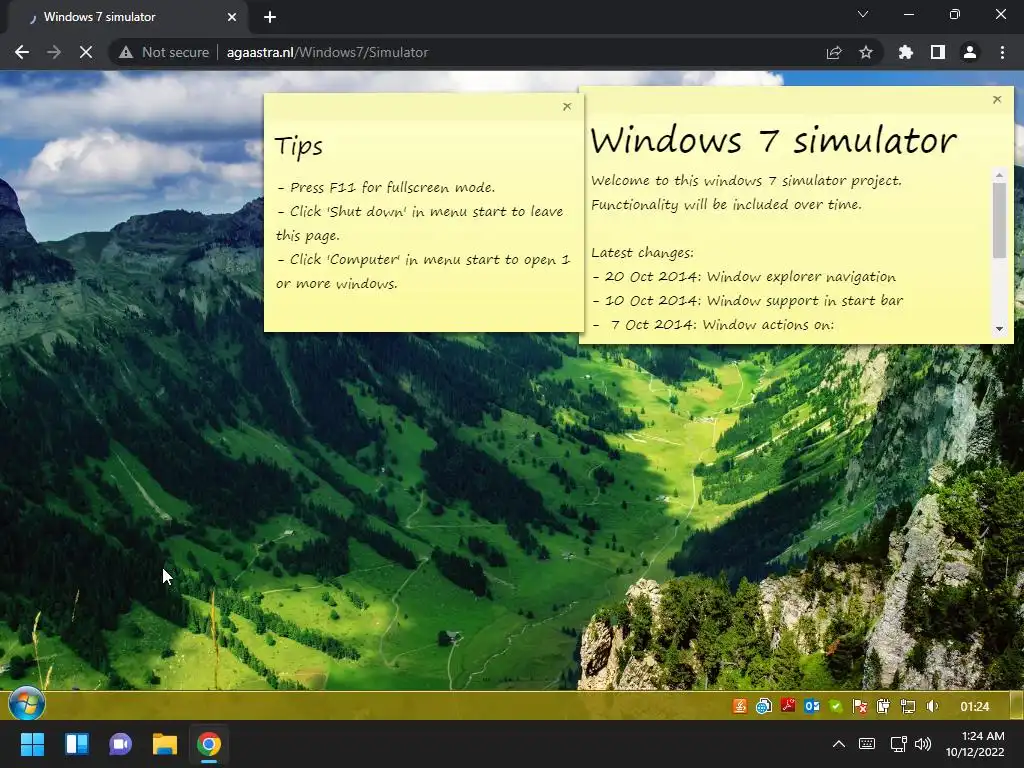Viewport: 1024px width, 768px height.
Task: Click the Tips heading on sticky note
Action: (x=298, y=146)
